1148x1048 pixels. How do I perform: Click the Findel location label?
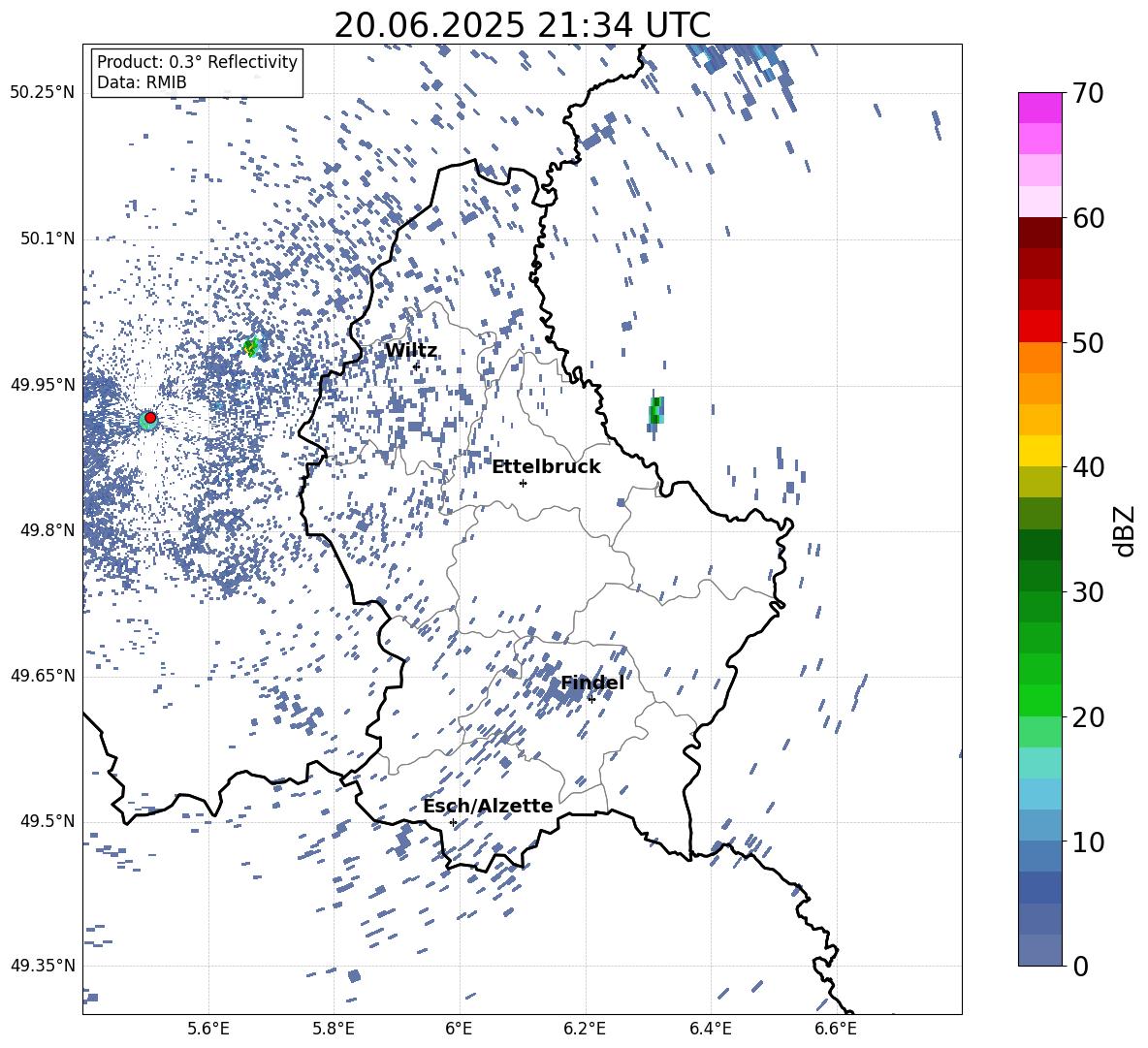(592, 683)
